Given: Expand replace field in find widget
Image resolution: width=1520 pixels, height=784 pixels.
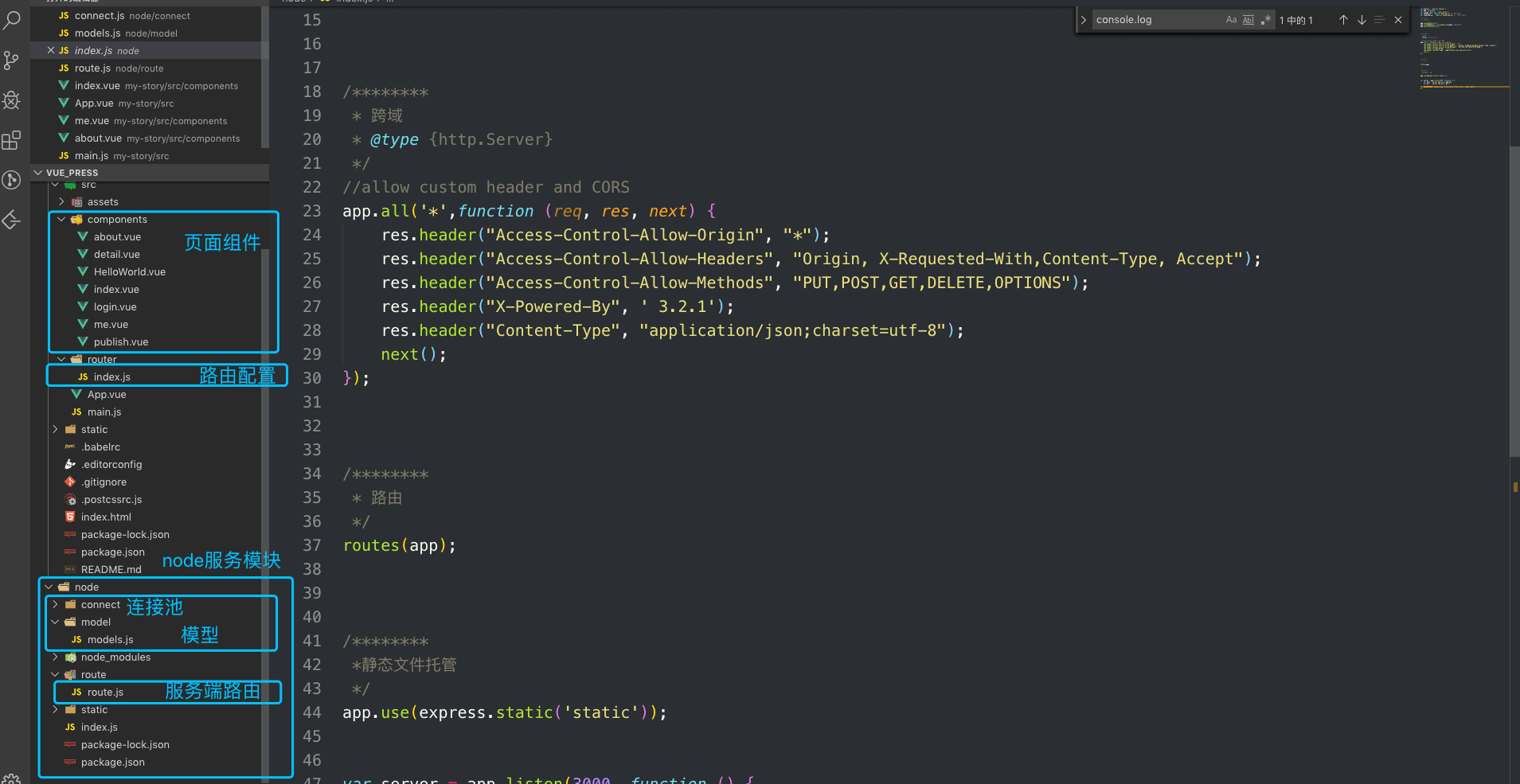Looking at the screenshot, I should tap(1083, 20).
